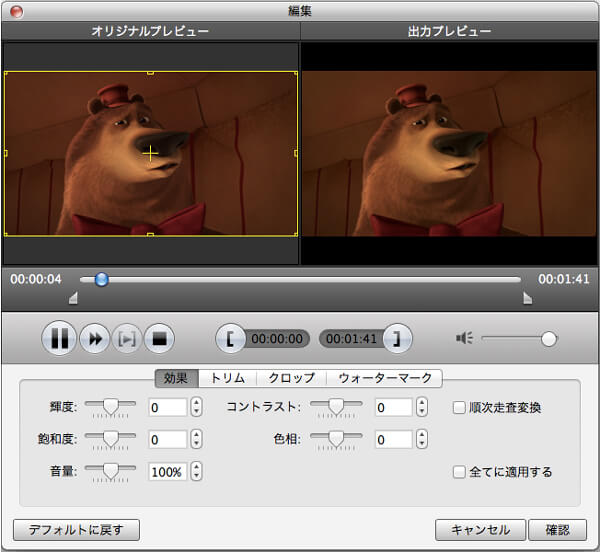Click the total duration label right of timeline
The height and width of the screenshot is (552, 600).
point(564,279)
